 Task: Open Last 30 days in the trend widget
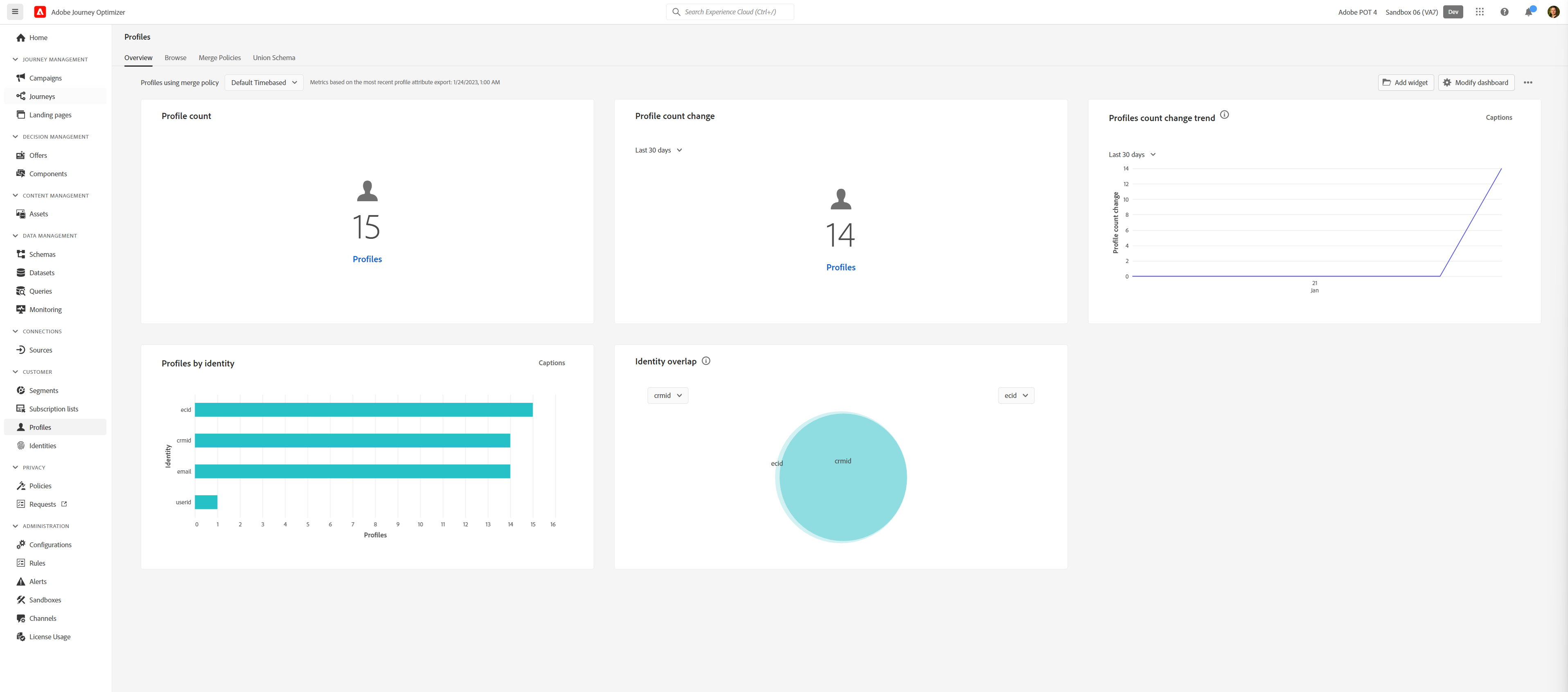point(1132,155)
